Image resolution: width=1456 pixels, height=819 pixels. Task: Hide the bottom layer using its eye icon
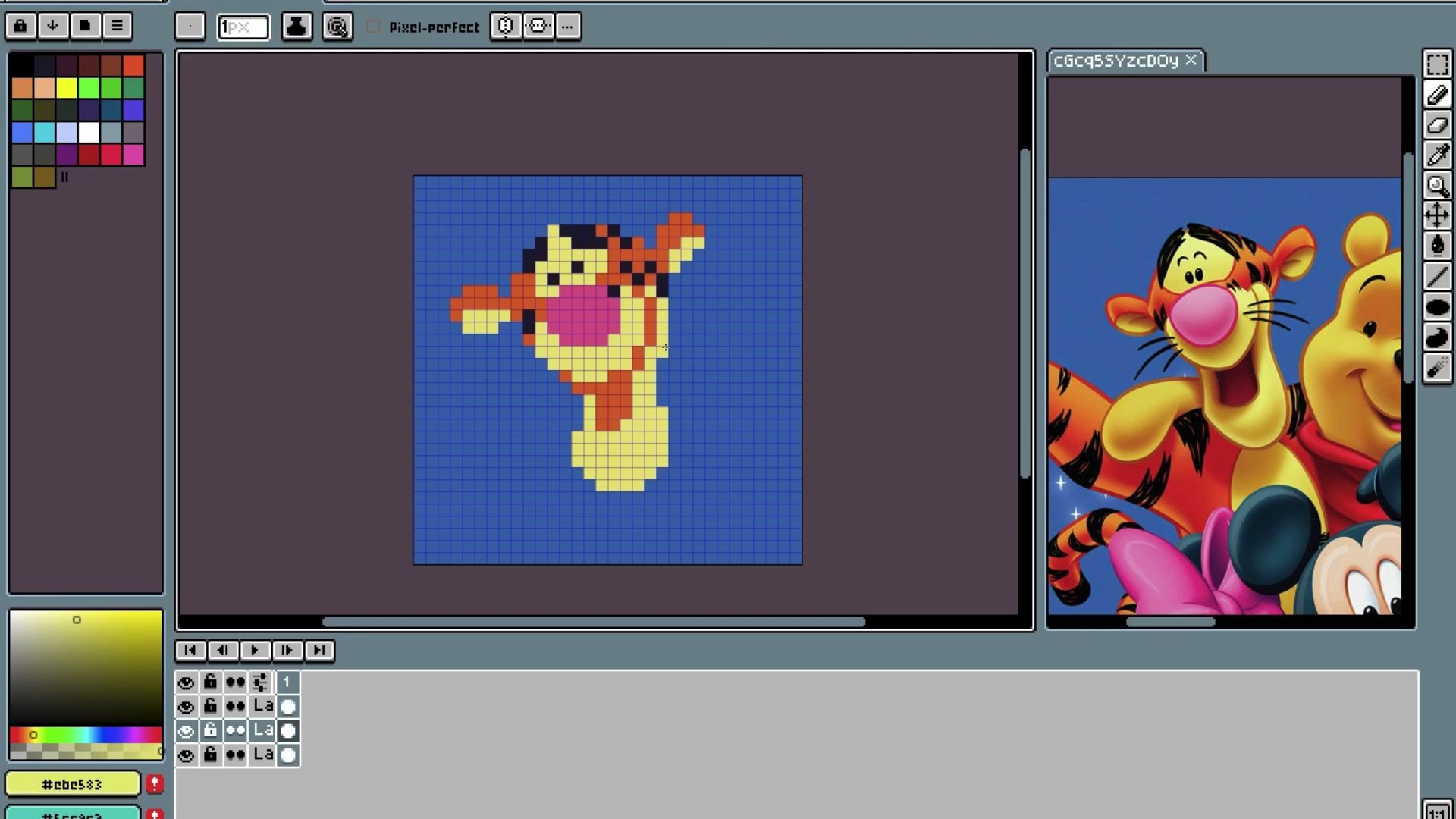point(186,755)
